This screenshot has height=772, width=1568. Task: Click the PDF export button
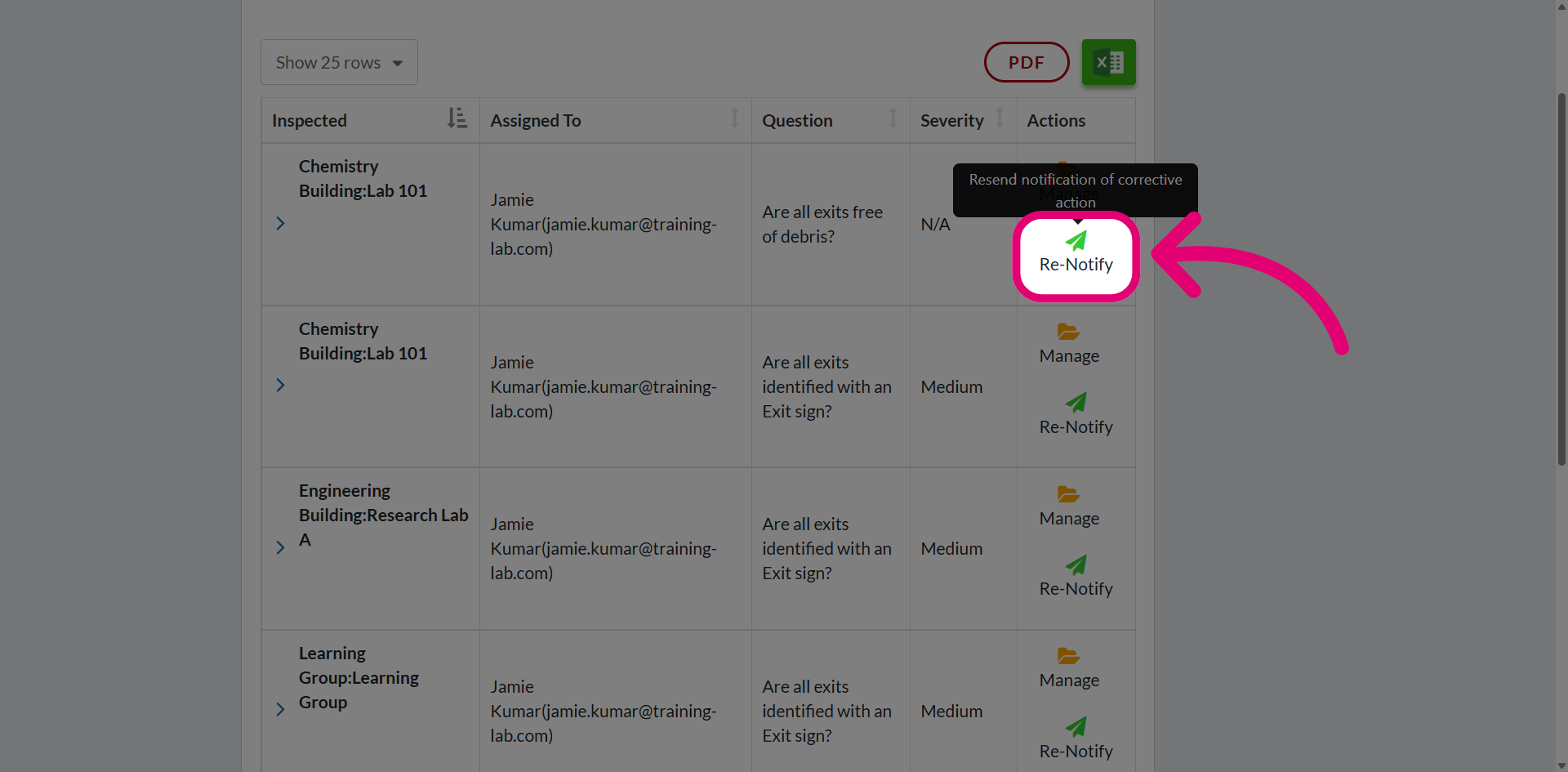pyautogui.click(x=1027, y=62)
